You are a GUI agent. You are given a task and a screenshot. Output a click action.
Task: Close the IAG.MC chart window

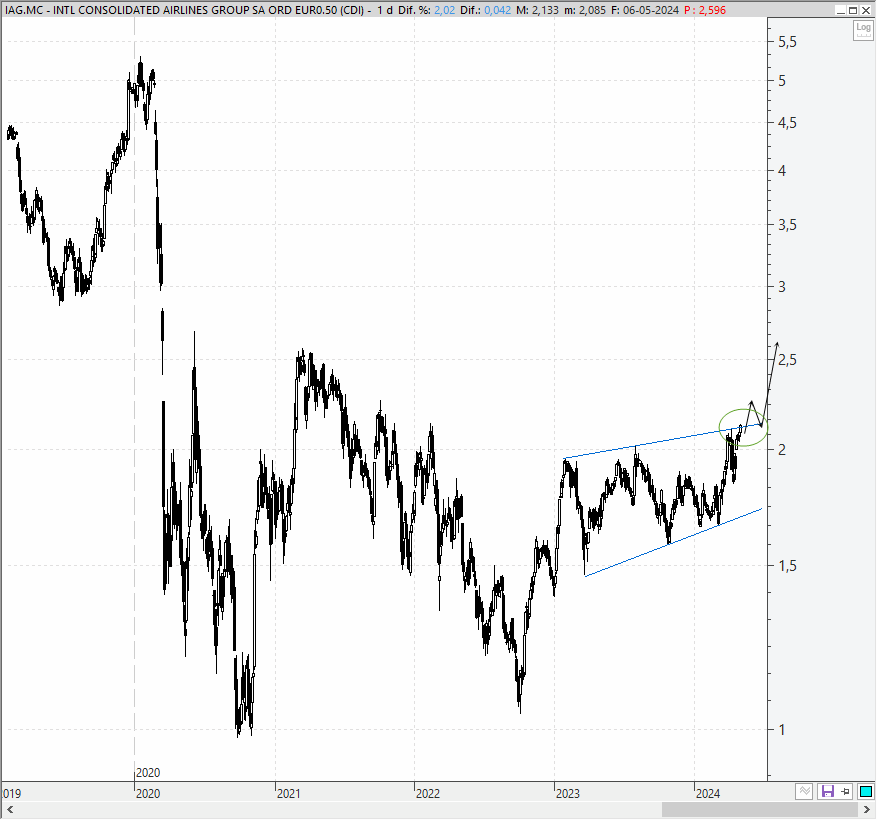(x=866, y=10)
